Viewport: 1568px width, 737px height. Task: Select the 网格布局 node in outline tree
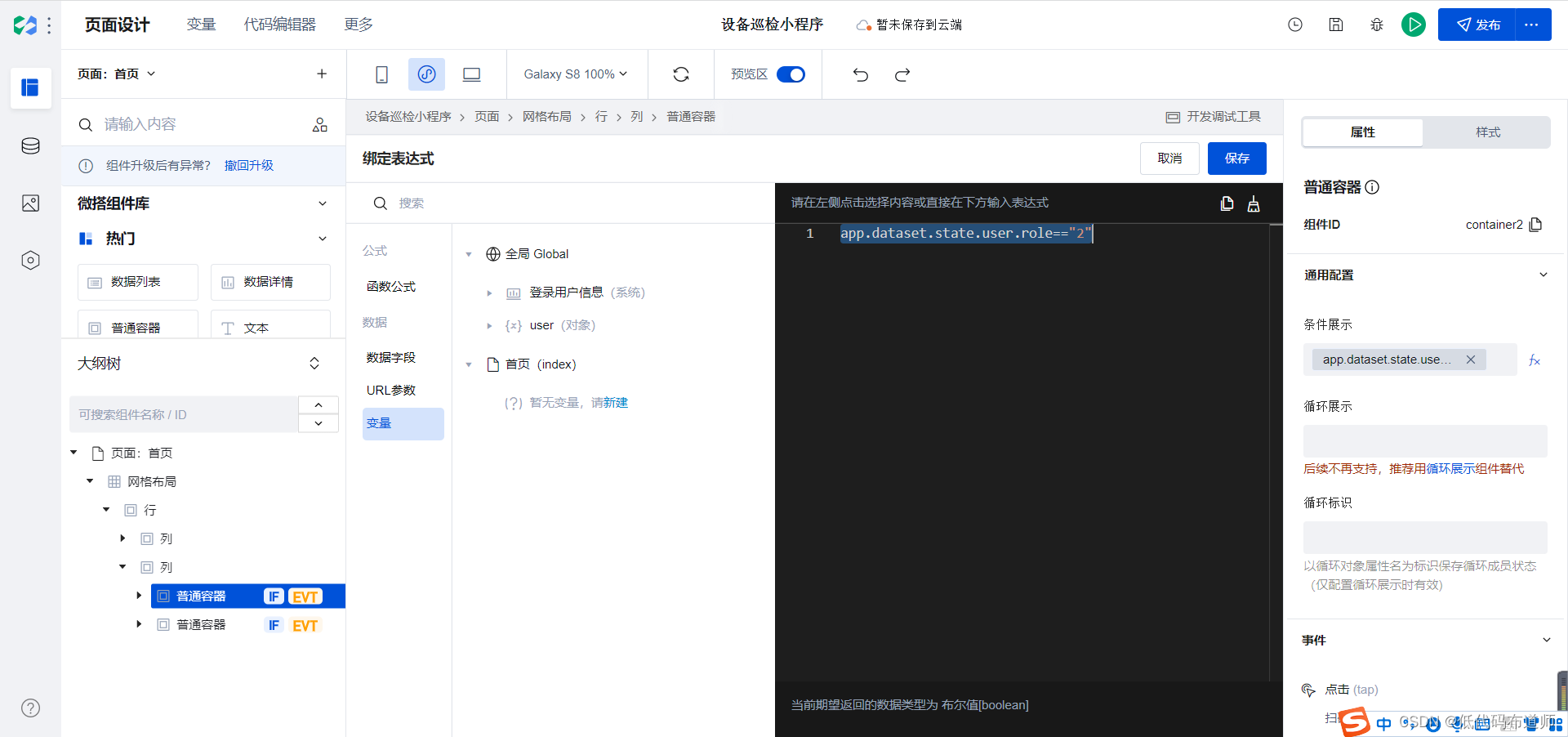coord(152,482)
